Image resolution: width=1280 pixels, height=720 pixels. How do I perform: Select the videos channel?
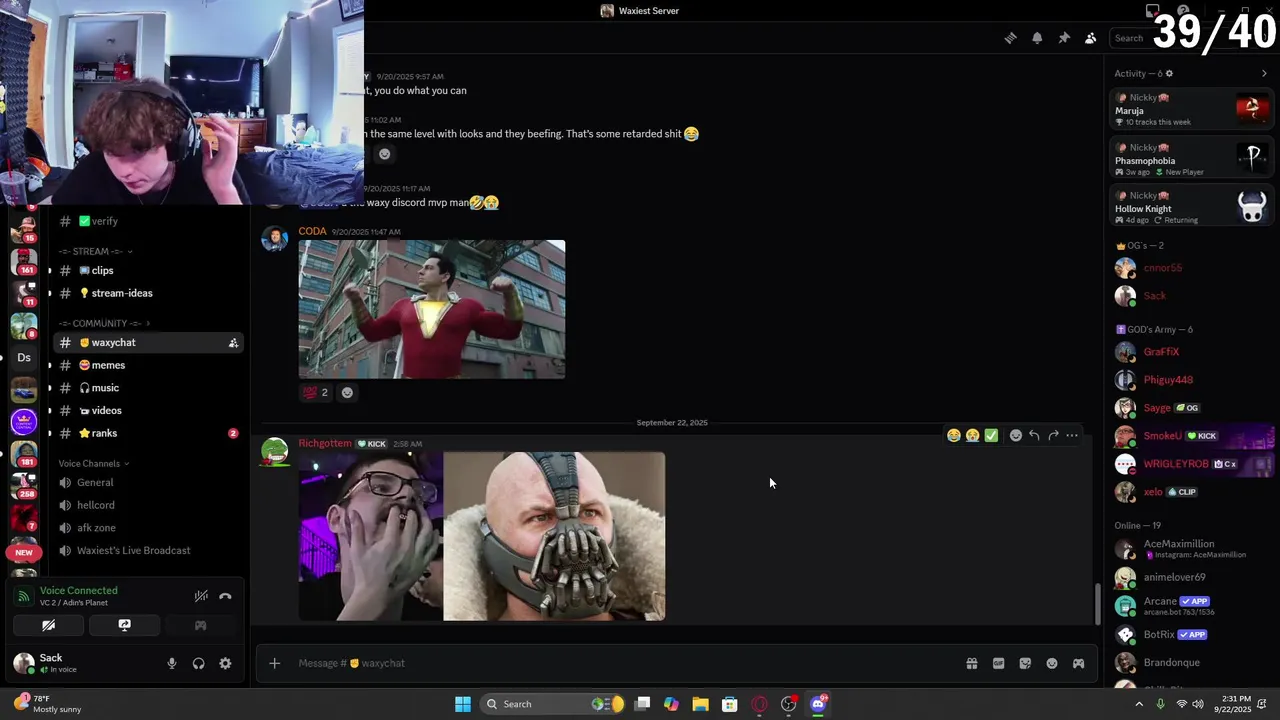point(147,410)
